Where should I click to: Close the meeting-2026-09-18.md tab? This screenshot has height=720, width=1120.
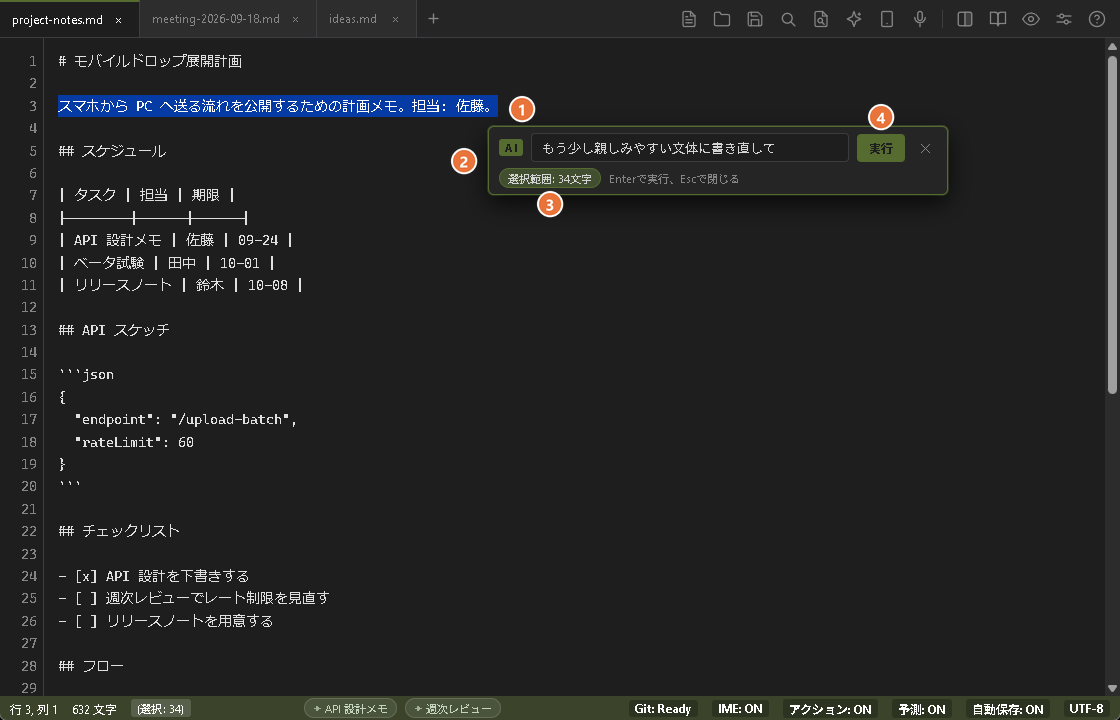[295, 19]
